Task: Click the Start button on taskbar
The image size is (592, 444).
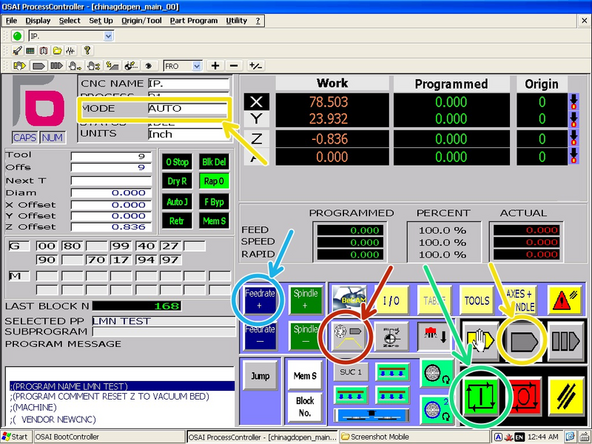Action: [x=15, y=437]
